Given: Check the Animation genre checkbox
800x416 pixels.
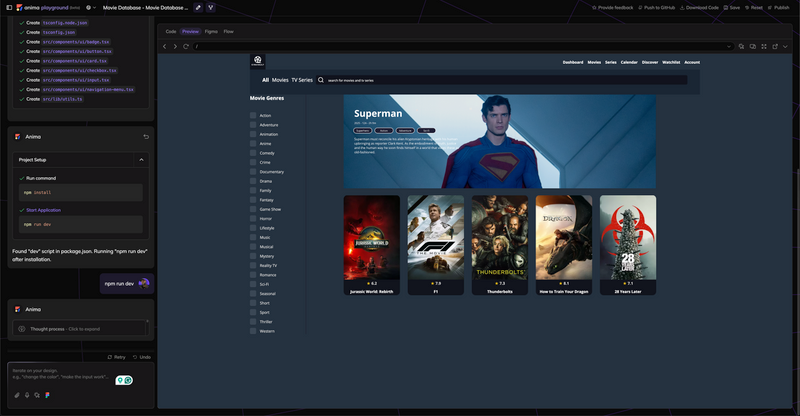Looking at the screenshot, I should (x=253, y=134).
